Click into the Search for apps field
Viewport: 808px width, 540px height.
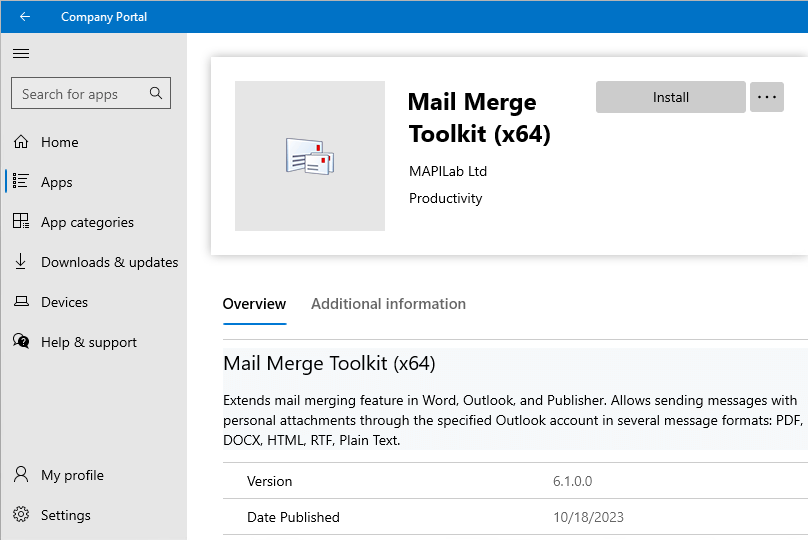80,94
